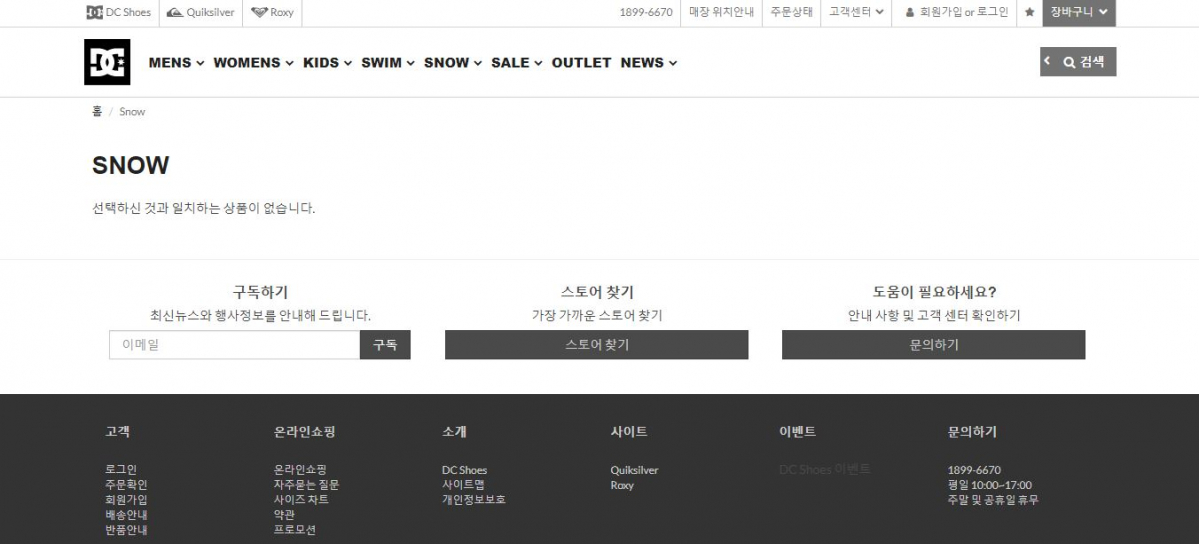Open the wishlist star icon
The image size is (1199, 544).
click(1029, 13)
